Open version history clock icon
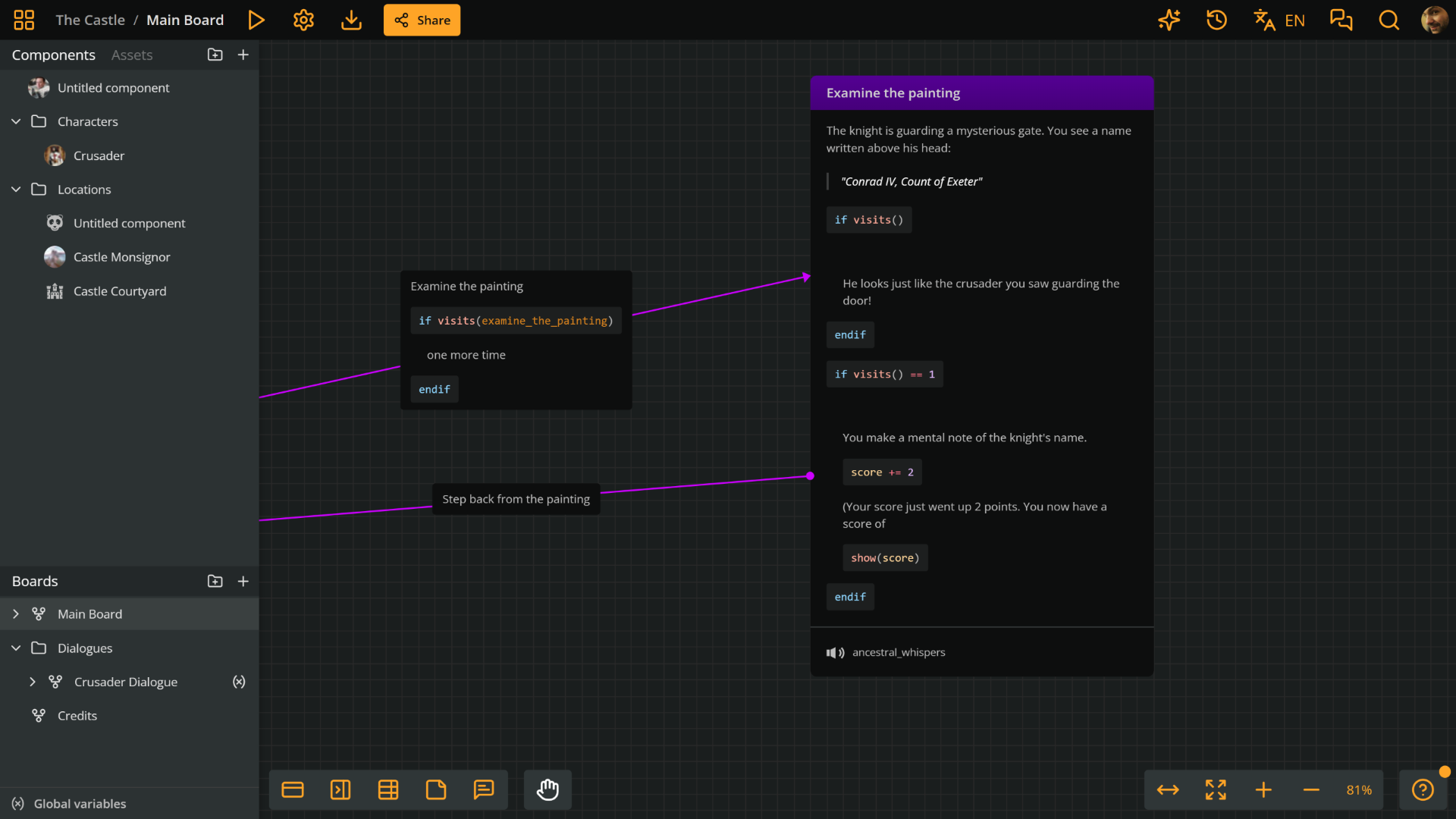 pos(1217,20)
